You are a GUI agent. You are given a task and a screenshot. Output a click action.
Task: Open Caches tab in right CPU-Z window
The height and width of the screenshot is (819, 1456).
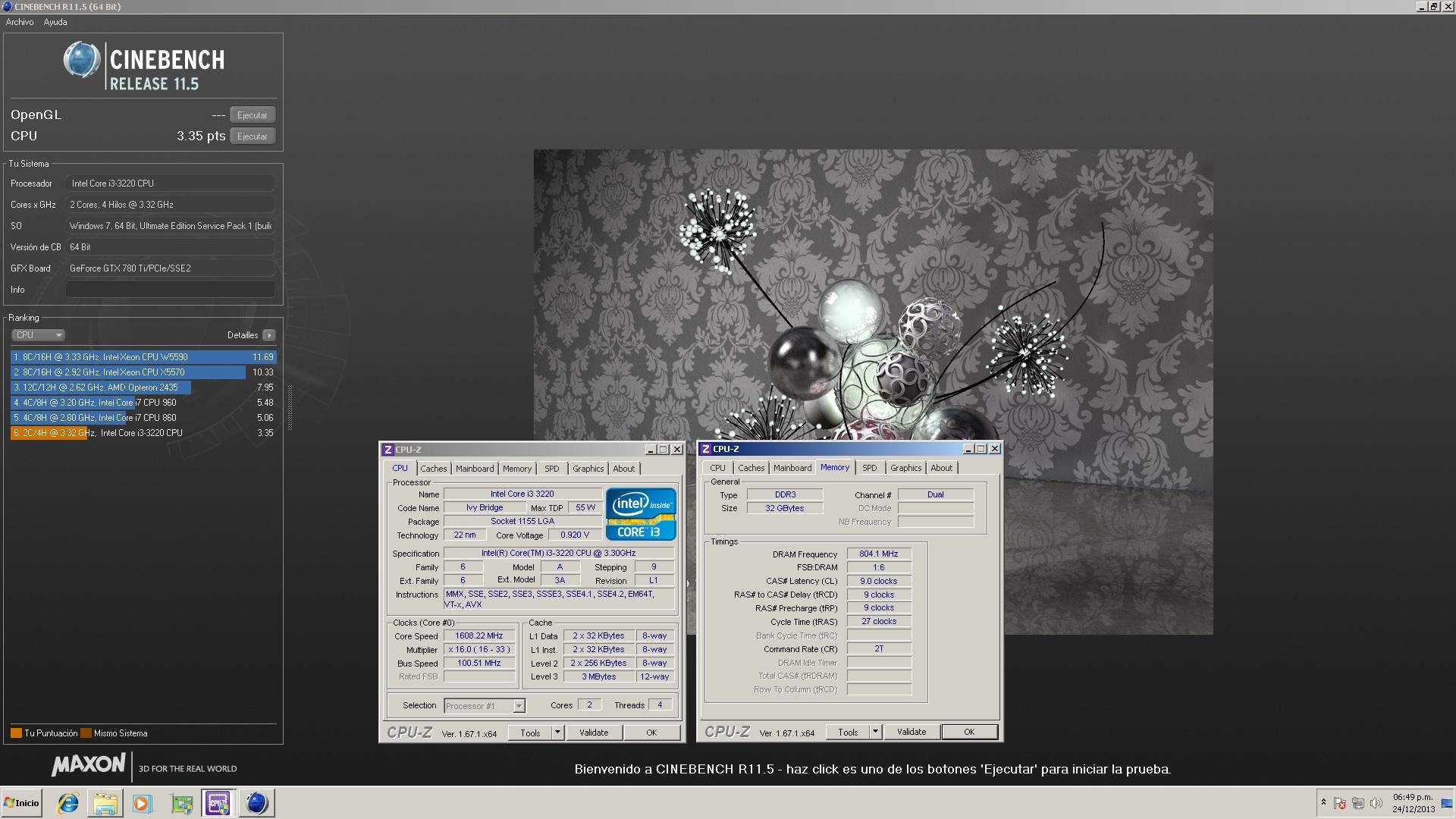(752, 468)
